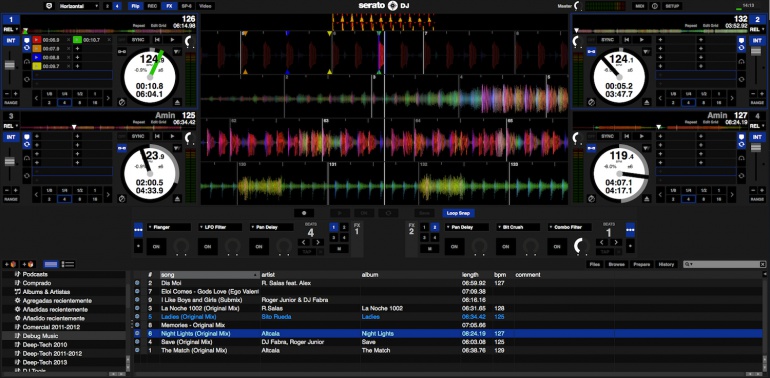Click the library search field
This screenshot has width=770, height=378.
tap(725, 265)
